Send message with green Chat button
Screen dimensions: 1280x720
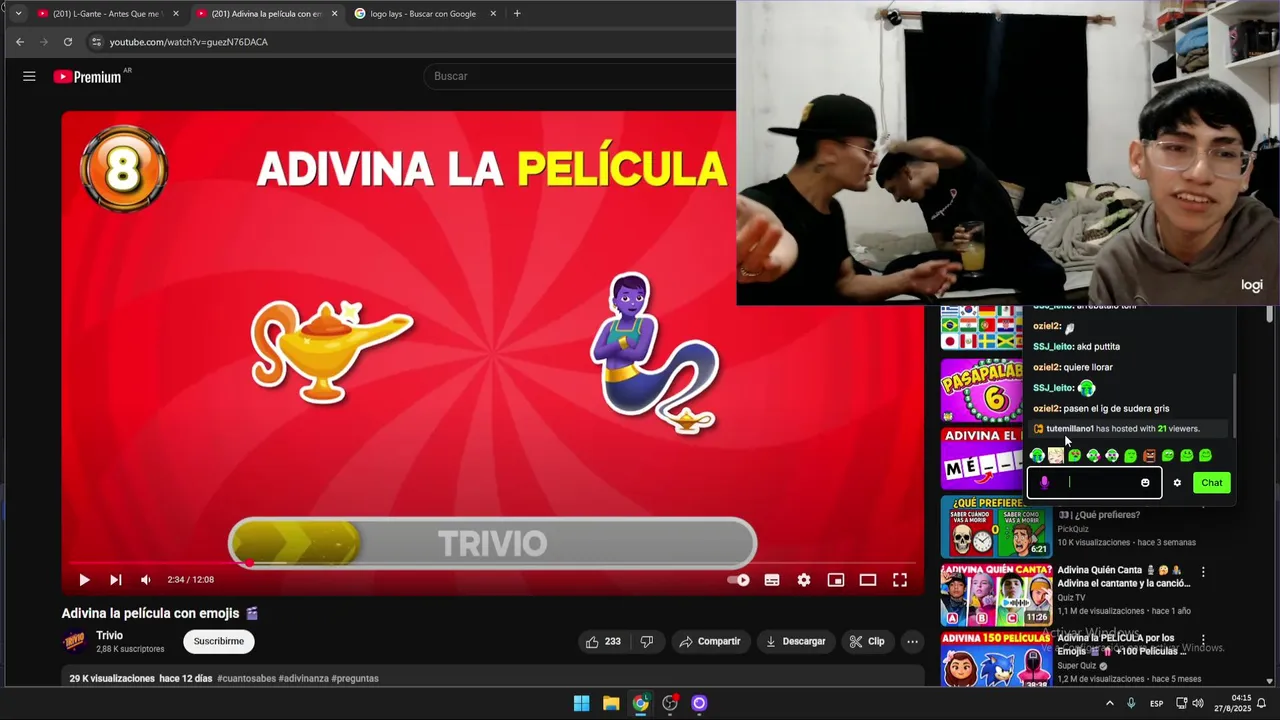click(x=1212, y=483)
